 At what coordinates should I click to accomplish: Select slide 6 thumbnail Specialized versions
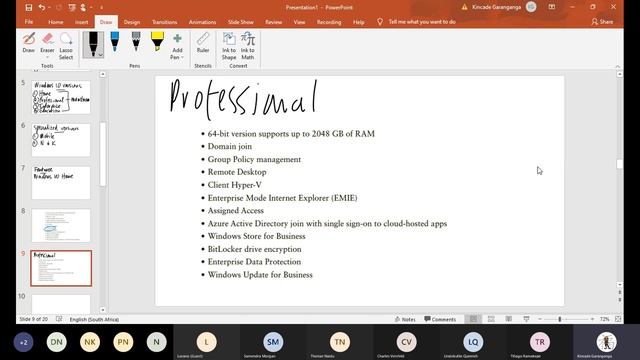61,140
